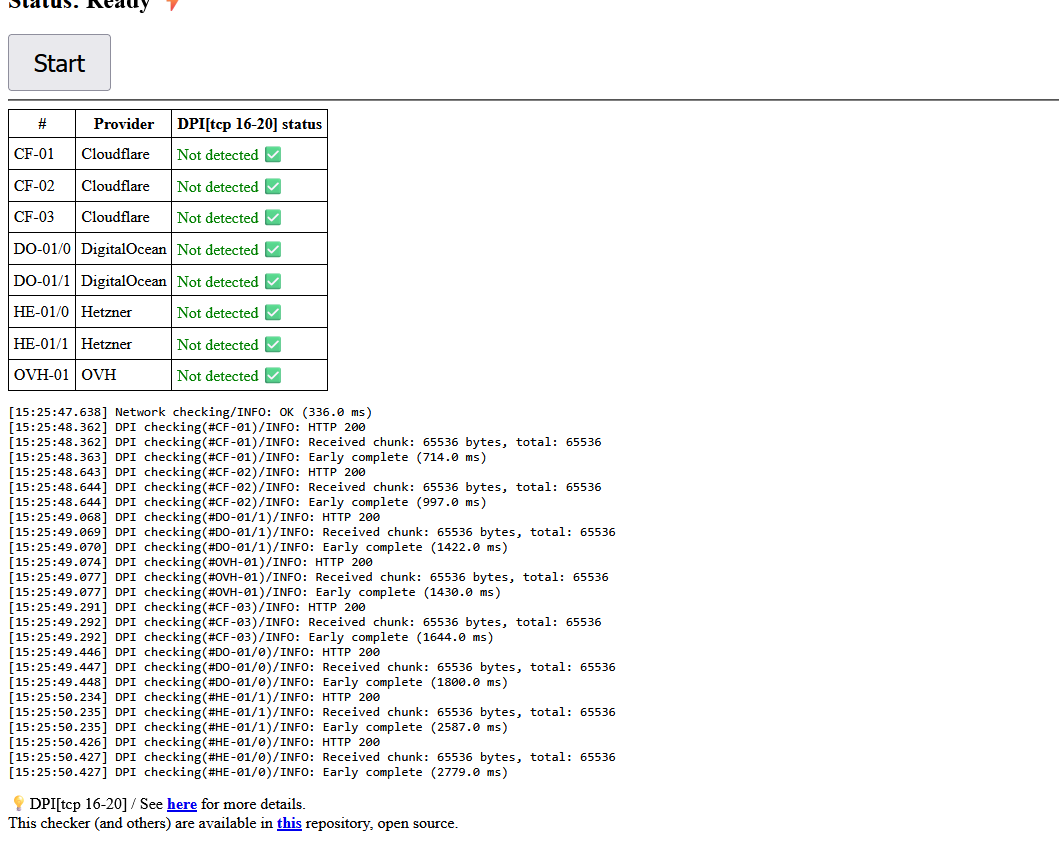Viewport: 1059px width, 864px height.
Task: Open the 'this' repository link
Action: pos(289,823)
